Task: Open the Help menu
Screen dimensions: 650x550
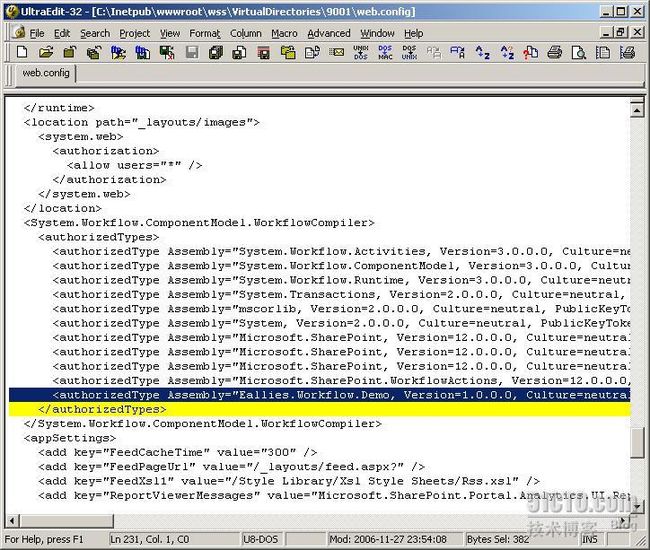Action: [x=413, y=33]
